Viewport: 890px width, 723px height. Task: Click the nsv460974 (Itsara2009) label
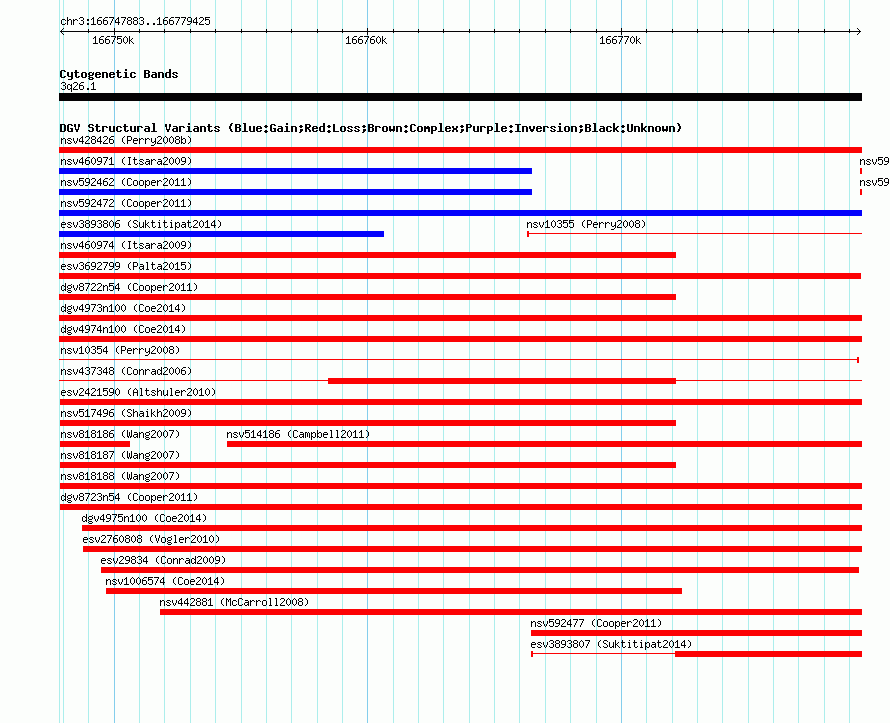tap(126, 245)
